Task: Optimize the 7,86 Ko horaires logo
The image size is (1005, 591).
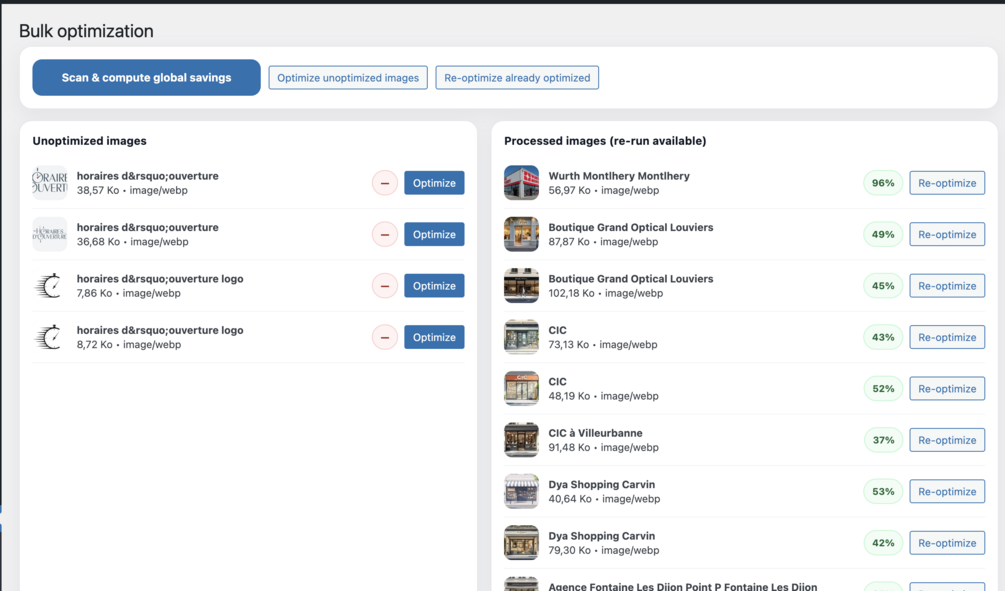Action: [x=434, y=286]
